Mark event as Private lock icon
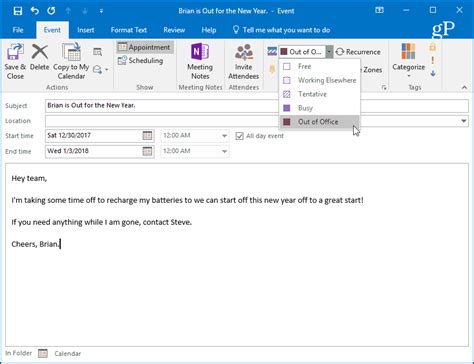Image resolution: width=474 pixels, height=364 pixels. (x=433, y=47)
